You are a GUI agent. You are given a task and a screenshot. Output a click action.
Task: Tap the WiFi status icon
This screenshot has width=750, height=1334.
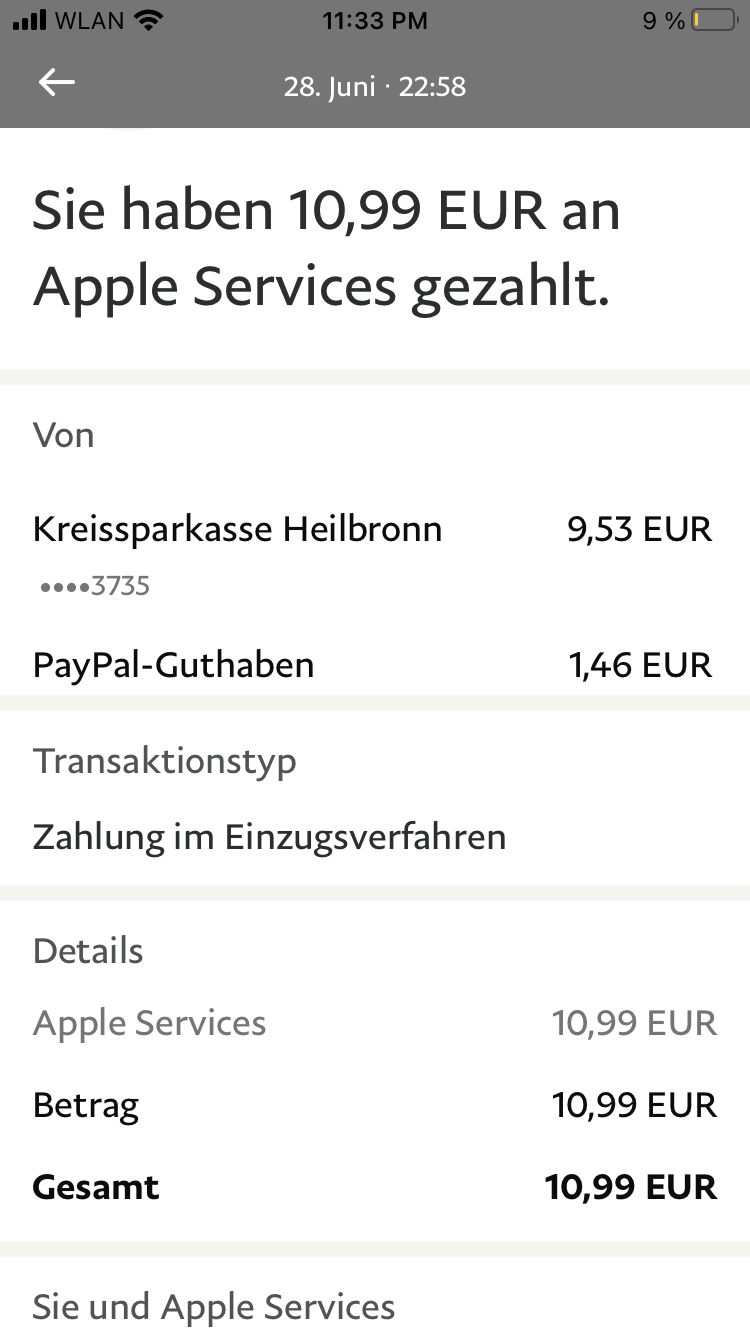coord(147,21)
